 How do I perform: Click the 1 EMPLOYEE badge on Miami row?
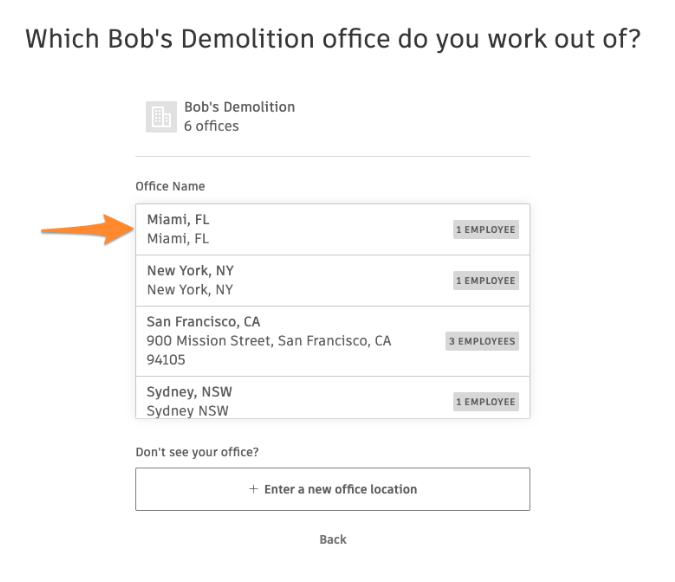click(x=486, y=229)
